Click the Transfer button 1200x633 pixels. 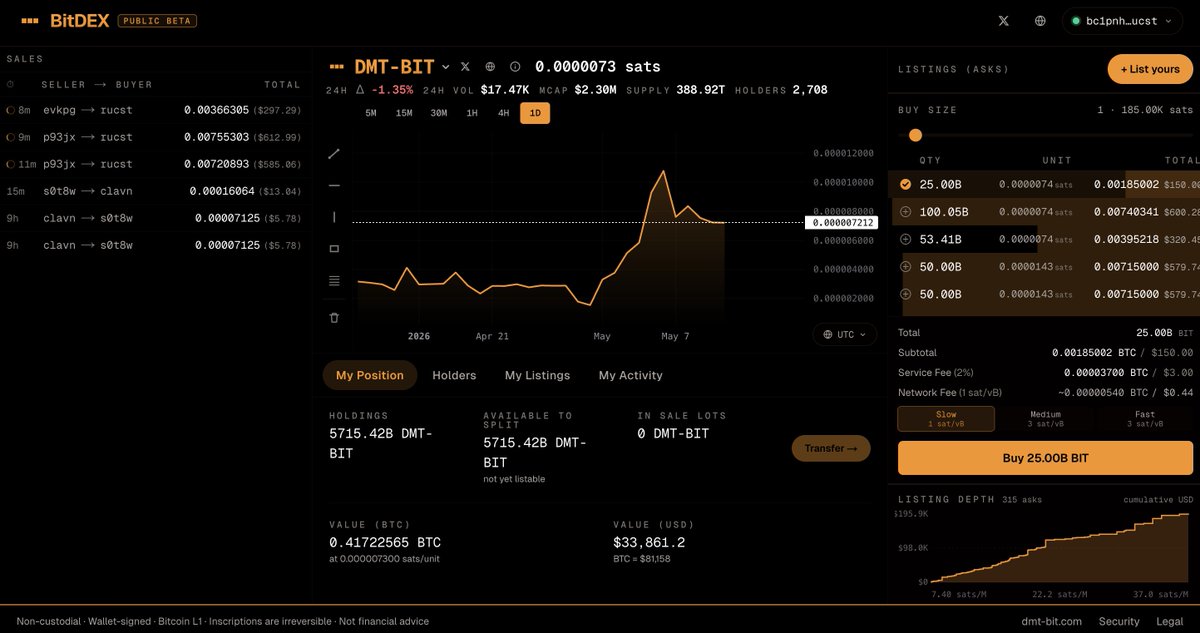pyautogui.click(x=831, y=448)
